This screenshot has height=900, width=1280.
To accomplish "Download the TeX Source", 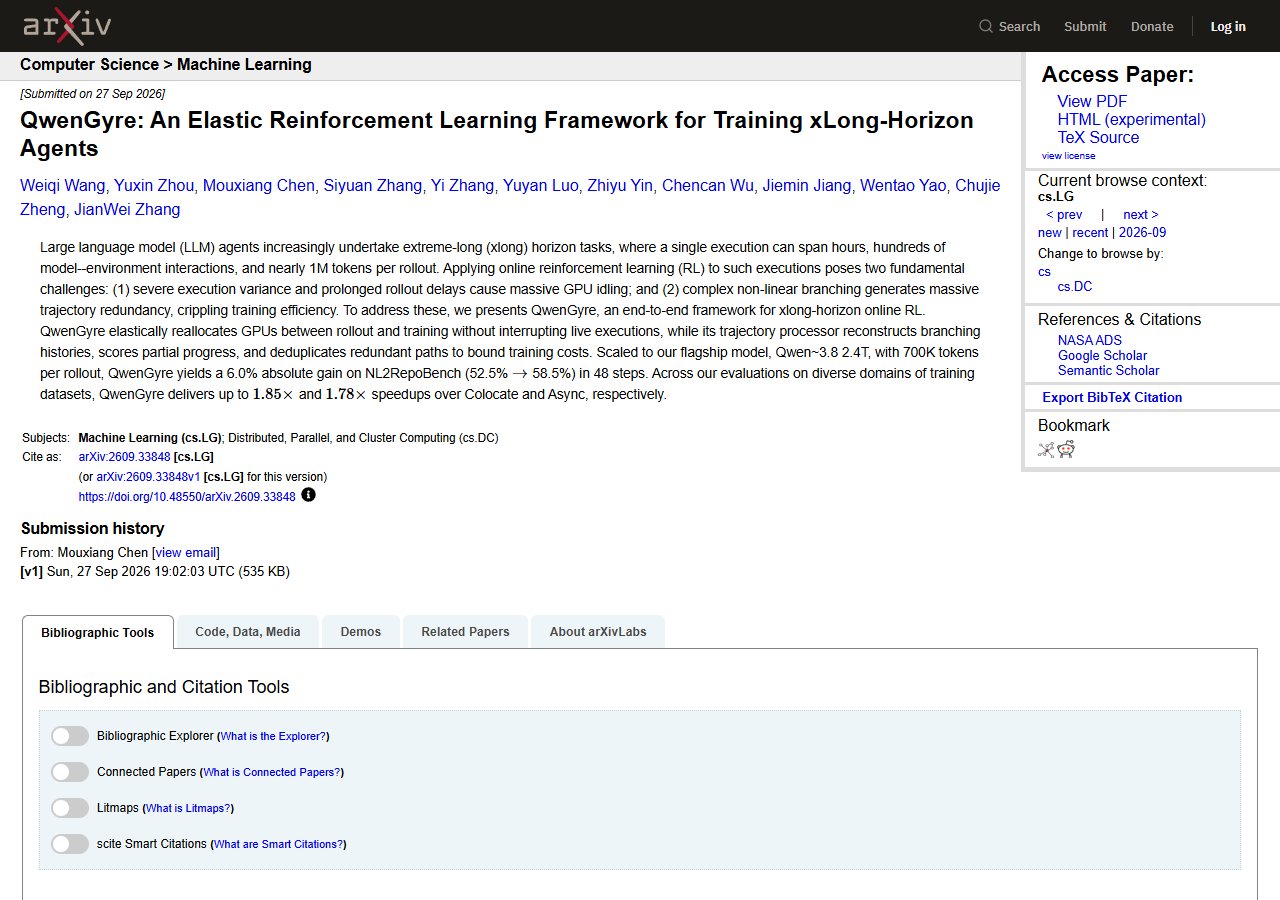I will pos(1098,137).
